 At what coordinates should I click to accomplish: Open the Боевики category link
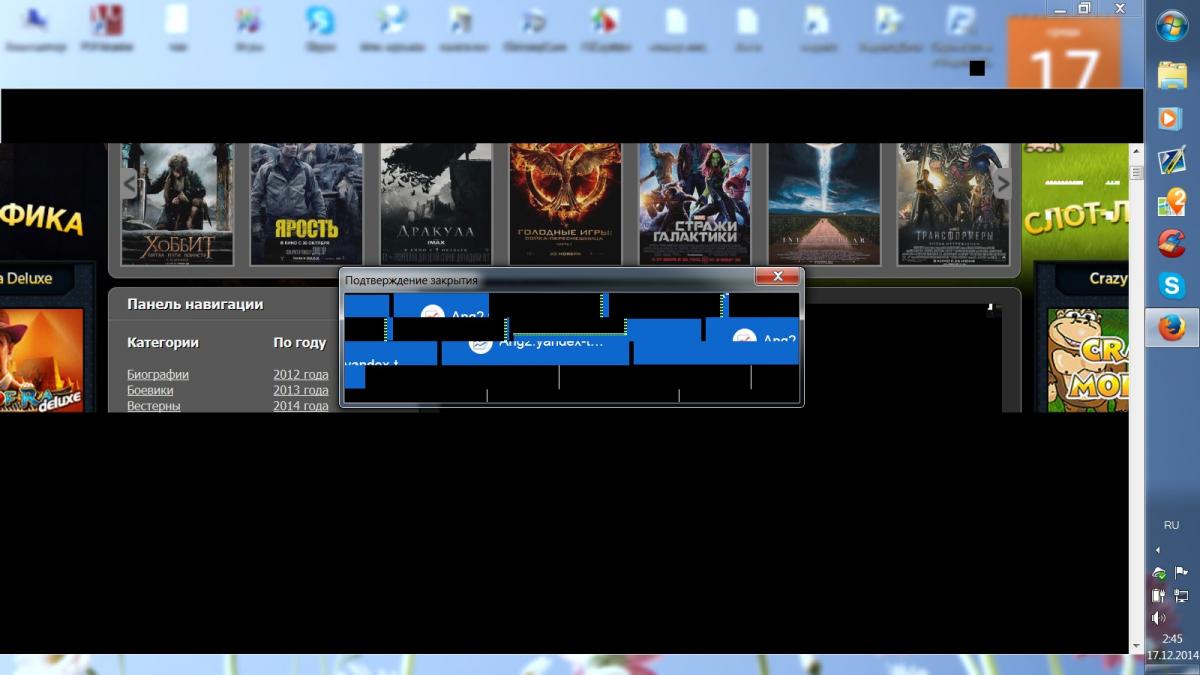pyautogui.click(x=150, y=390)
